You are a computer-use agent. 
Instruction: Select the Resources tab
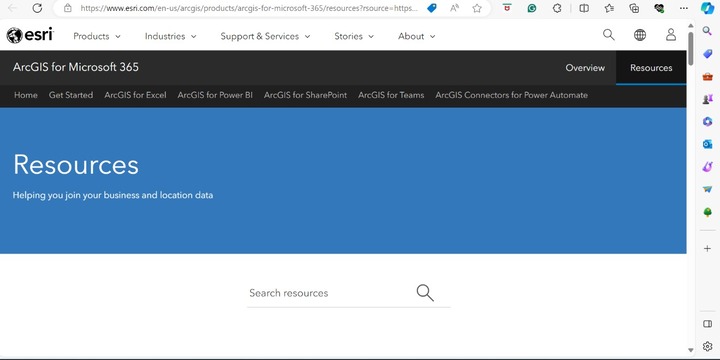tap(651, 68)
